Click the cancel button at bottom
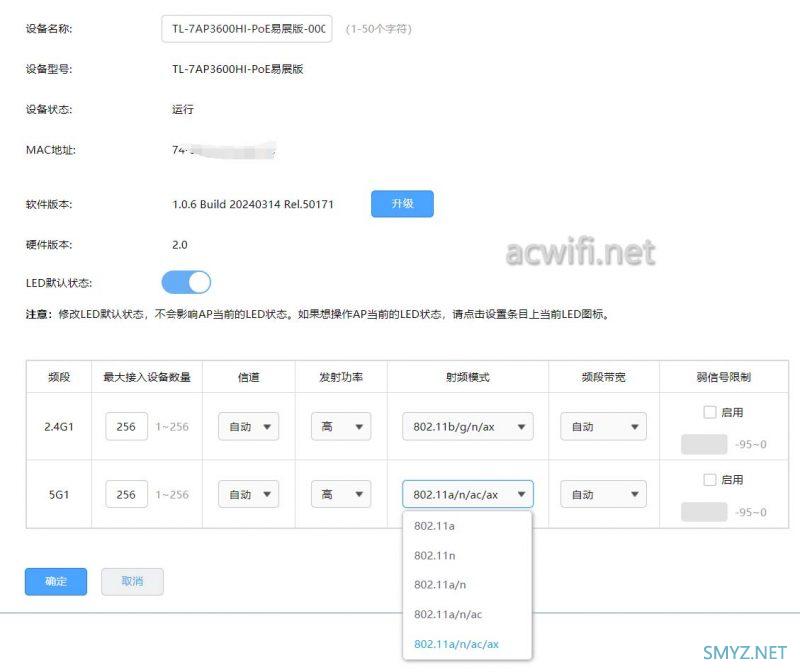Image resolution: width=800 pixels, height=672 pixels. (132, 582)
